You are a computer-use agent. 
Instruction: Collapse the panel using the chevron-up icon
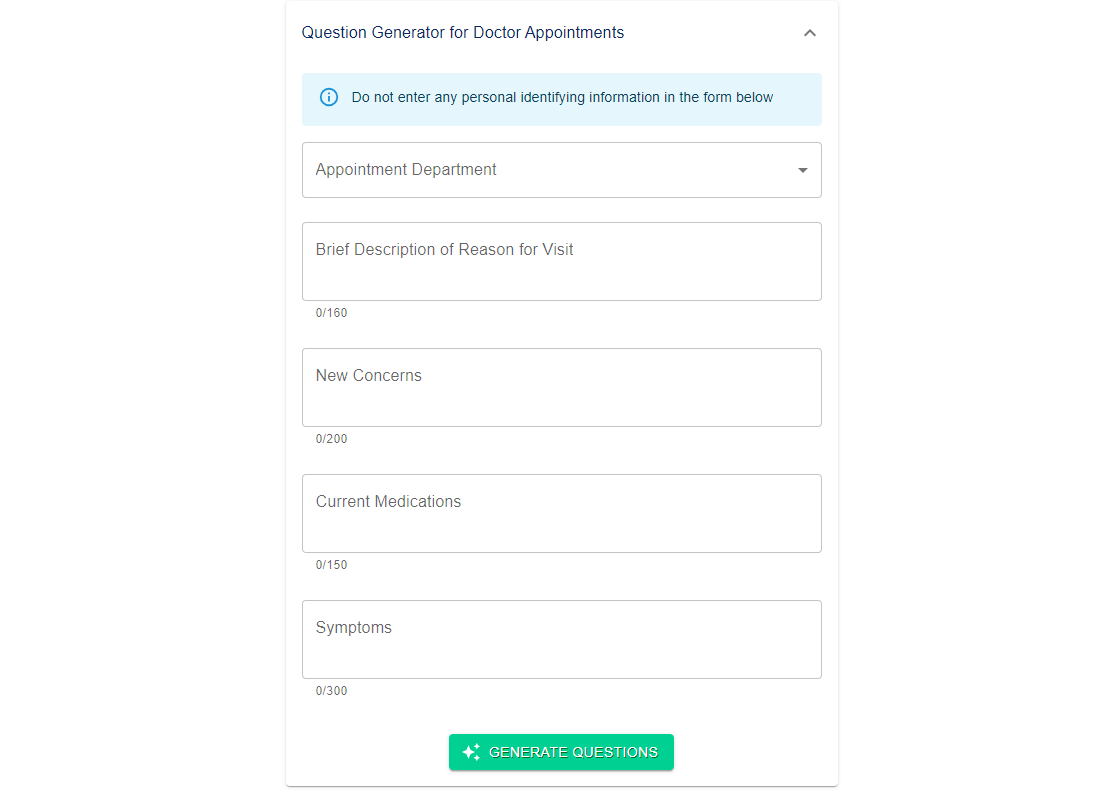click(x=809, y=33)
